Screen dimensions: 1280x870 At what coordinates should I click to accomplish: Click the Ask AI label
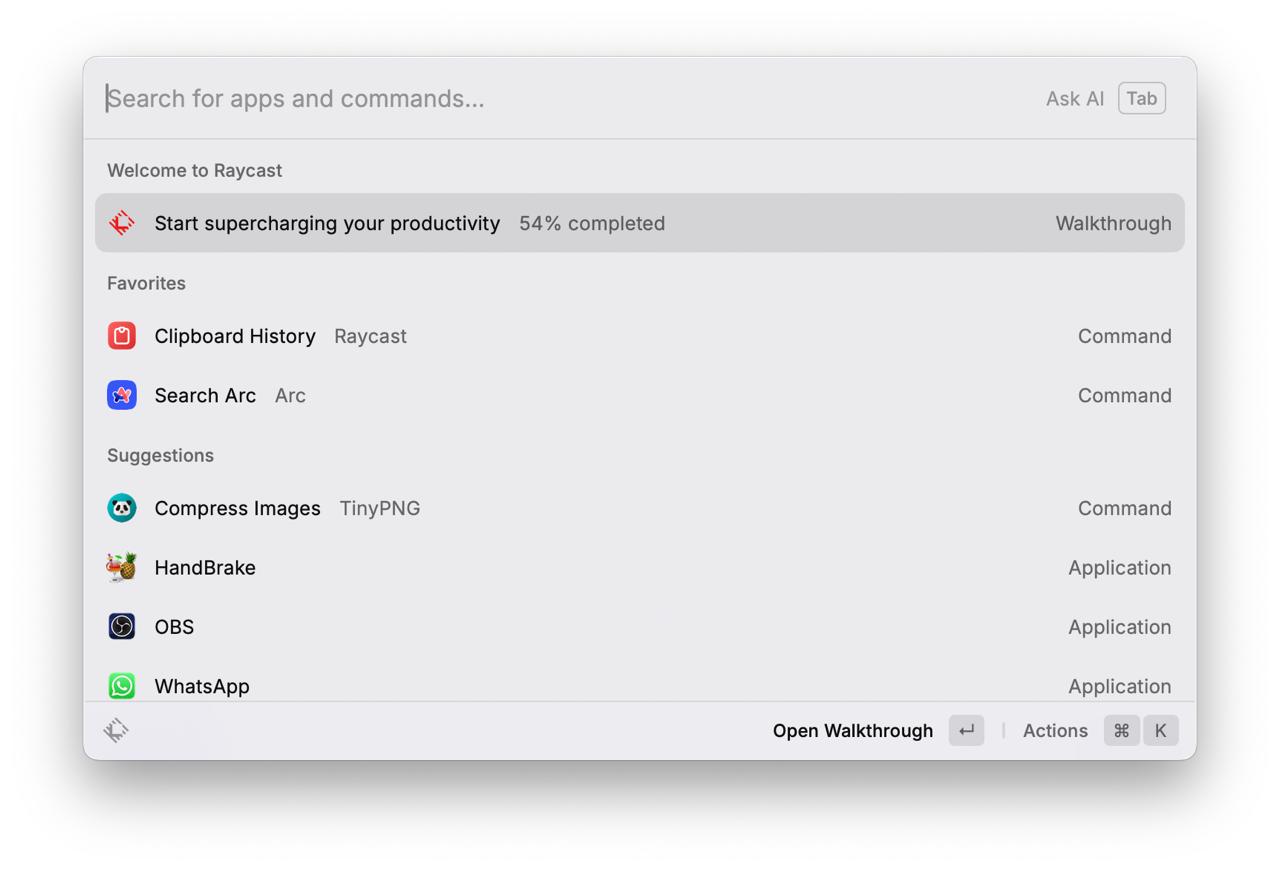(x=1075, y=98)
